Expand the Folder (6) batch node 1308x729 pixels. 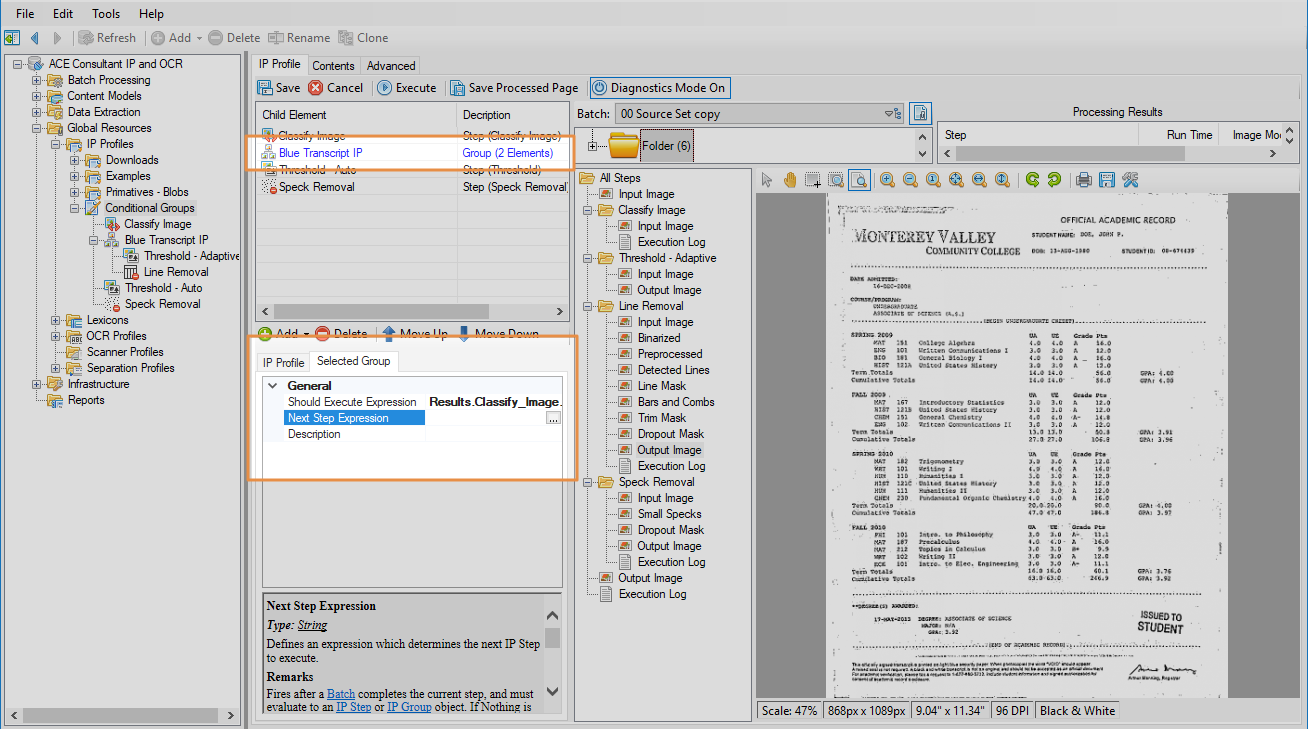click(x=594, y=147)
